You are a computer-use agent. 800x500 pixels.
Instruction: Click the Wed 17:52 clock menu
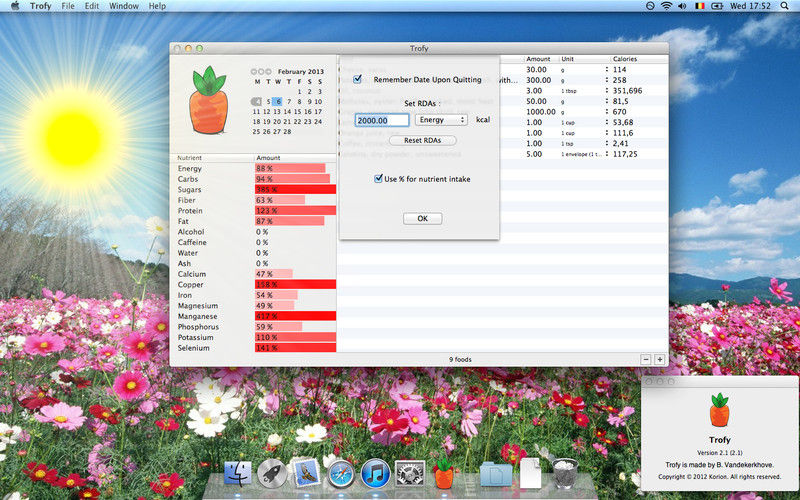750,6
